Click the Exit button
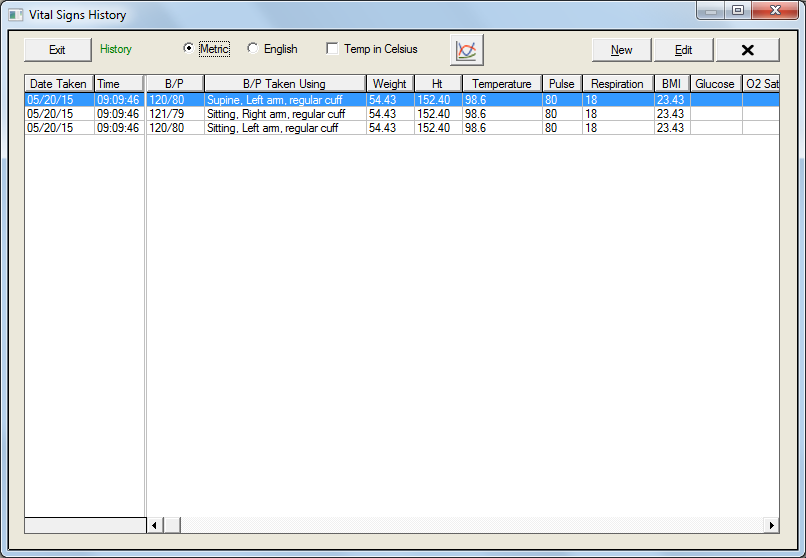The image size is (806, 558). [x=57, y=50]
